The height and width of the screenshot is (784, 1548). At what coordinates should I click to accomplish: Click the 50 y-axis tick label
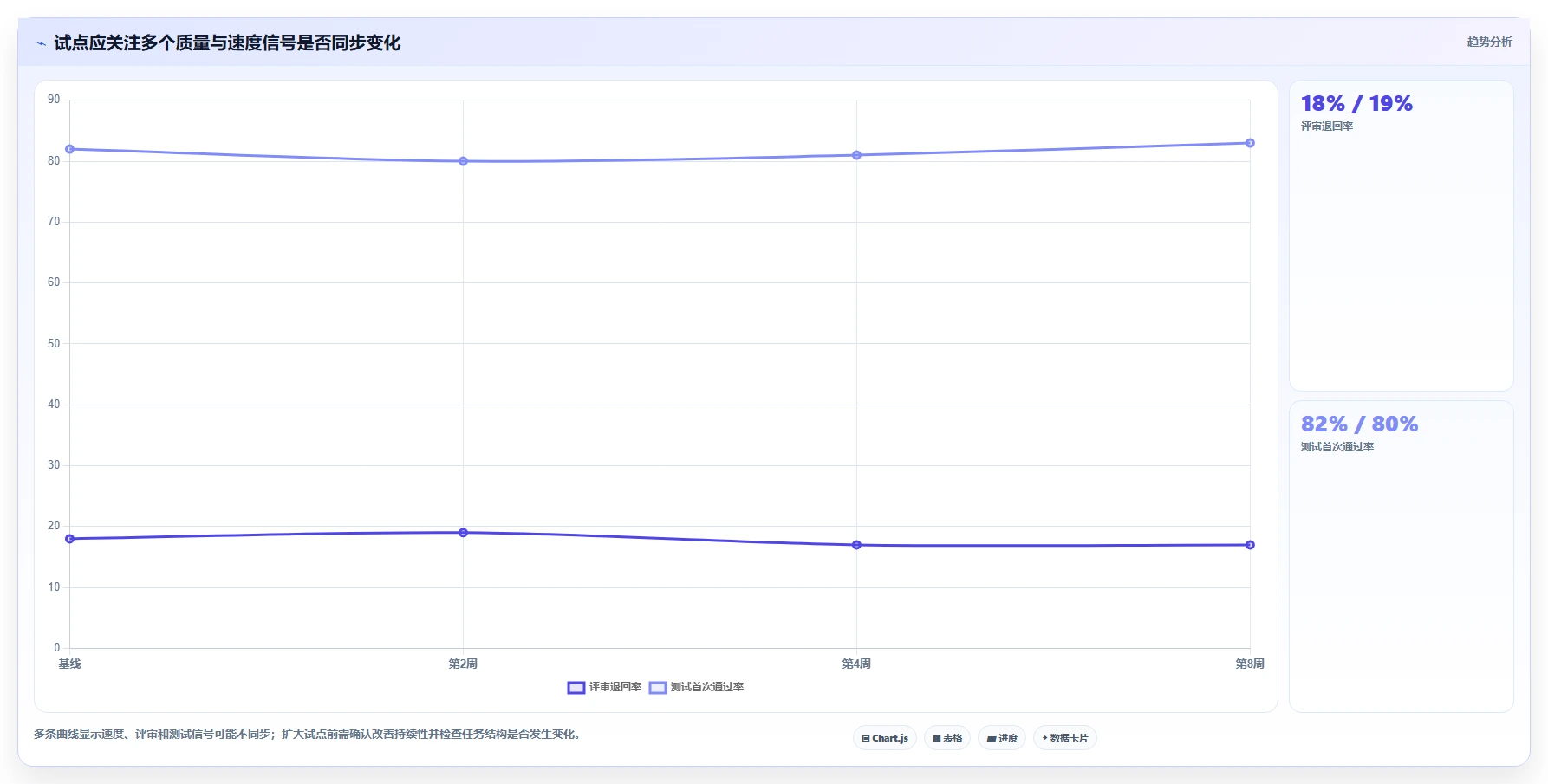click(x=54, y=344)
